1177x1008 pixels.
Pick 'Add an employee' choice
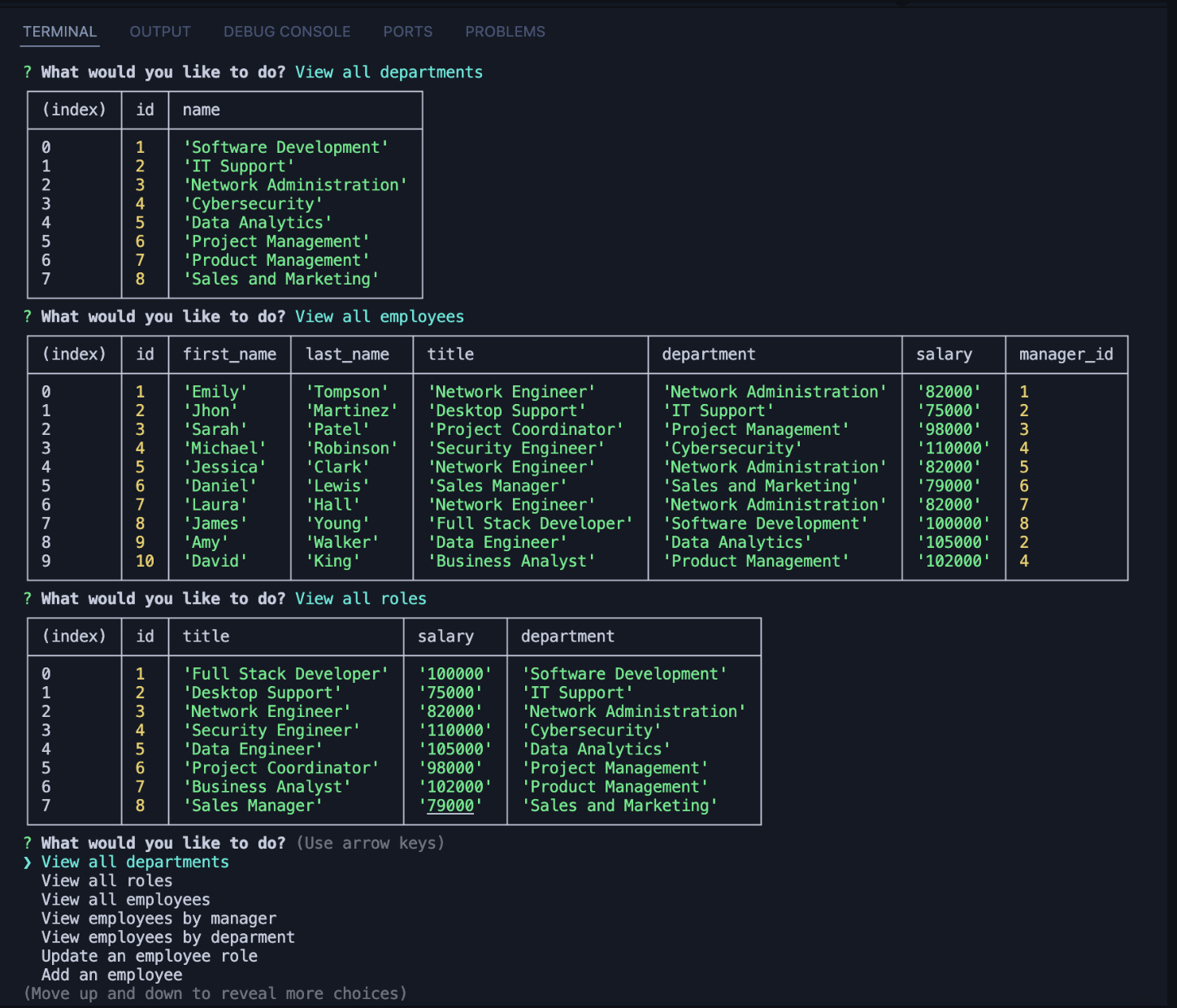111,975
